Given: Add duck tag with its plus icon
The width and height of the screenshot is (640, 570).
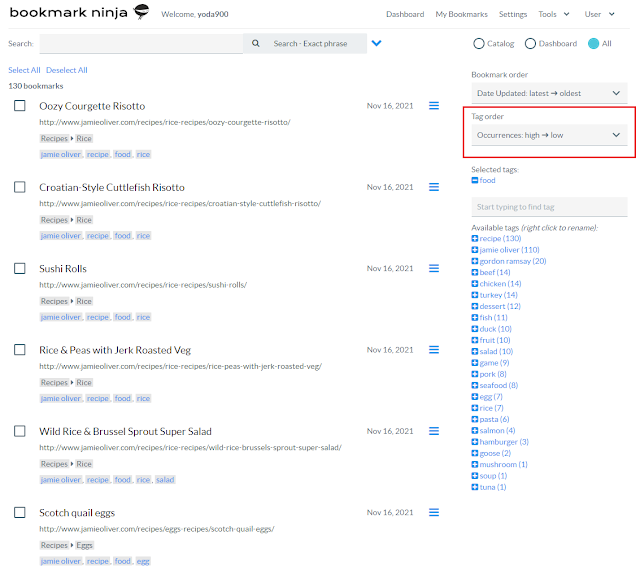Looking at the screenshot, I should tap(475, 329).
